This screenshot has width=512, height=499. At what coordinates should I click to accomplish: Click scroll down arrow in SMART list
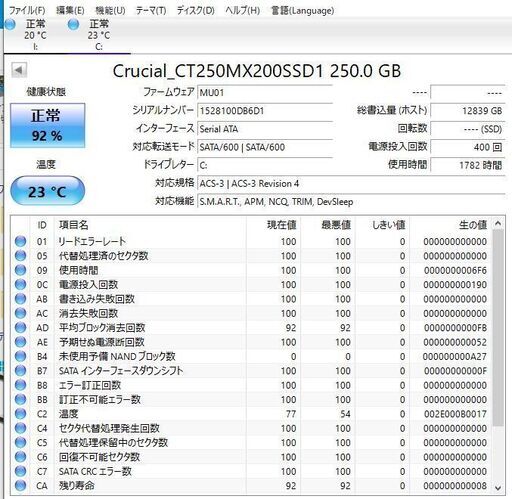pyautogui.click(x=498, y=488)
